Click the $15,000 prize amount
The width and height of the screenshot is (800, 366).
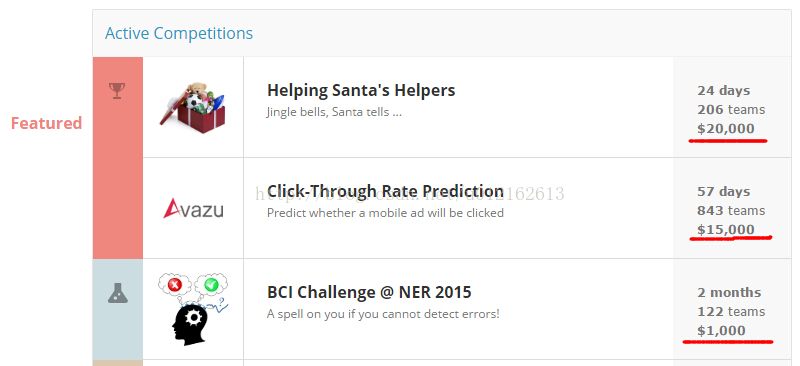coord(726,230)
